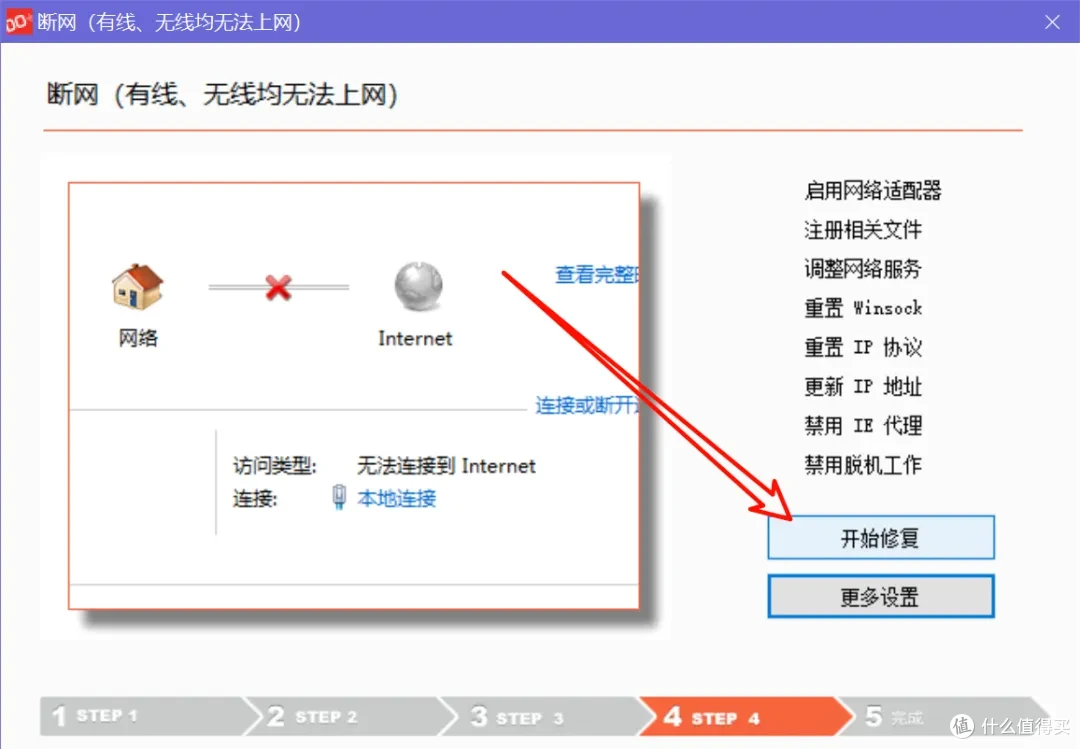Click the 访问类型 label
1080x749 pixels.
274,466
